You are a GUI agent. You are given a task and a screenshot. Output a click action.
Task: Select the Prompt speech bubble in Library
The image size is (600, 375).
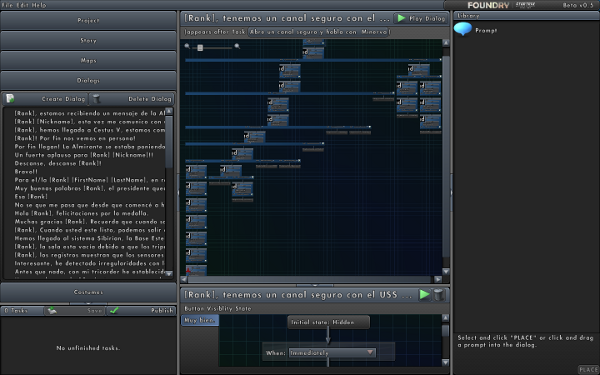(x=463, y=29)
